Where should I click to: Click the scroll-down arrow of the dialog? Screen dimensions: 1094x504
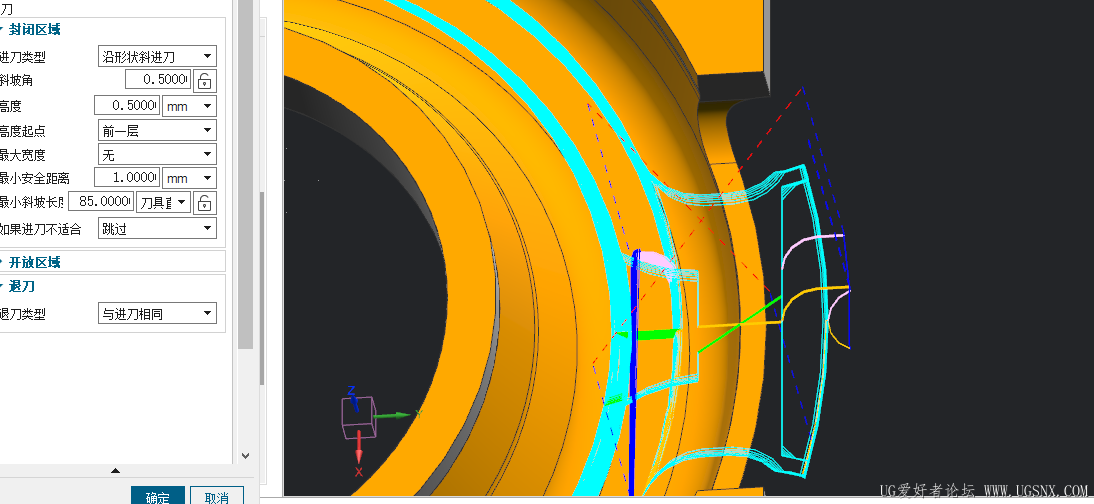[x=246, y=455]
